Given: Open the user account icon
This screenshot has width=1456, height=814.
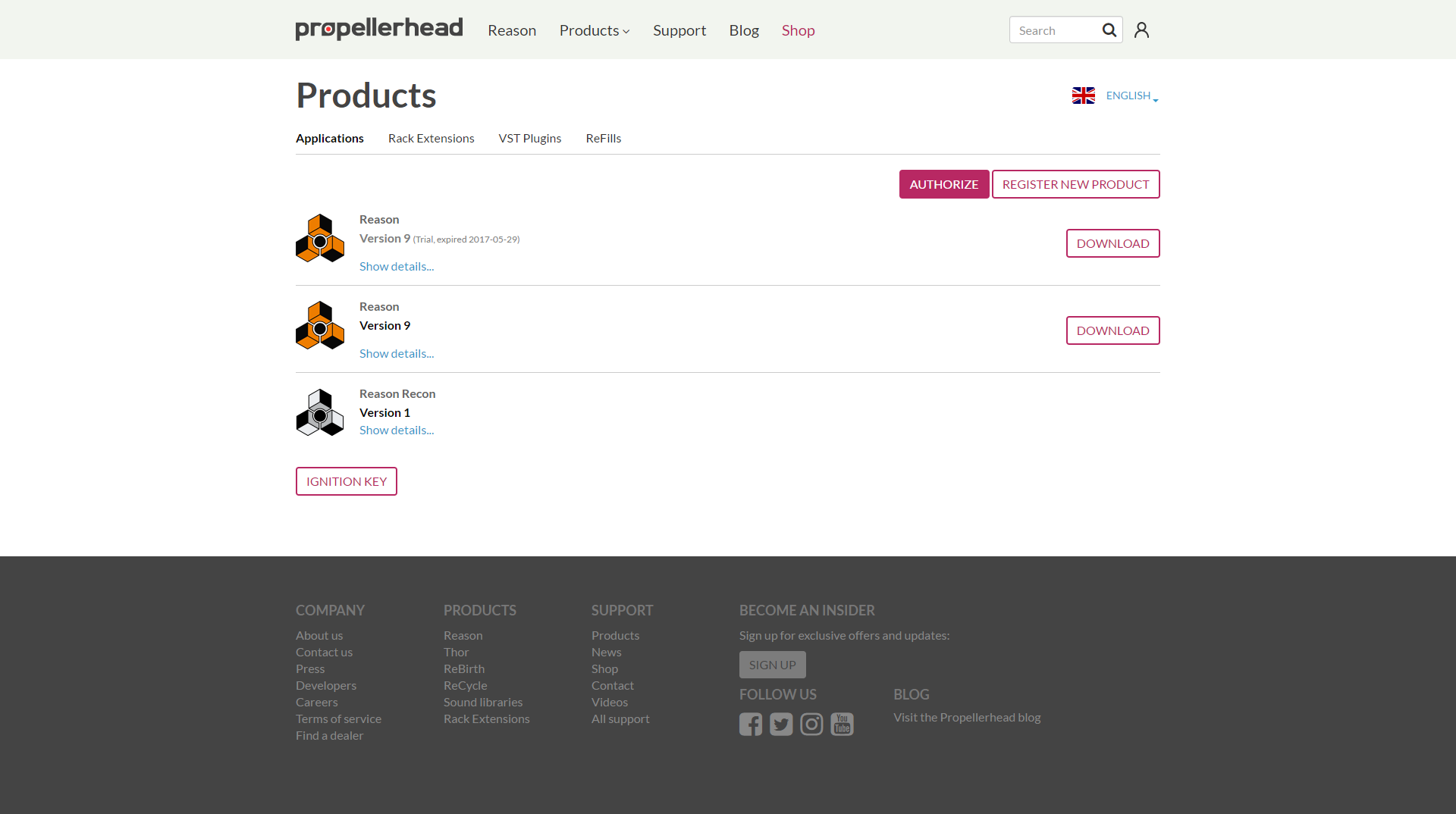Looking at the screenshot, I should (x=1141, y=30).
